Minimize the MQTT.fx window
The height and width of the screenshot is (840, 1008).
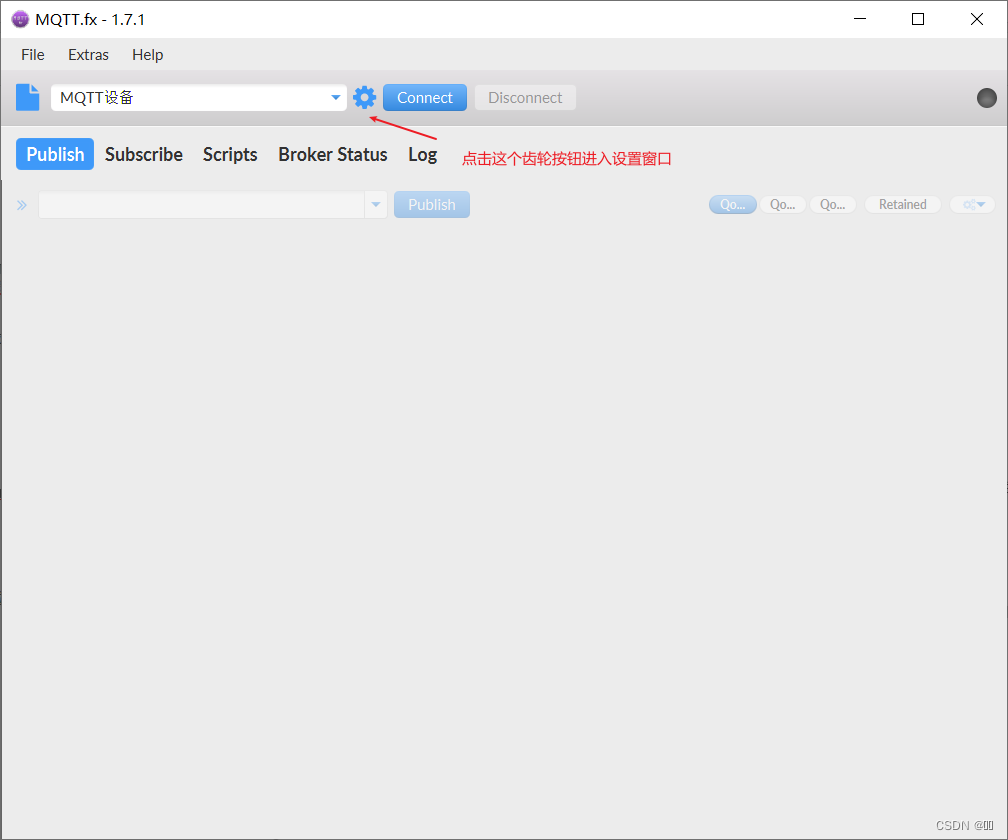pos(860,19)
